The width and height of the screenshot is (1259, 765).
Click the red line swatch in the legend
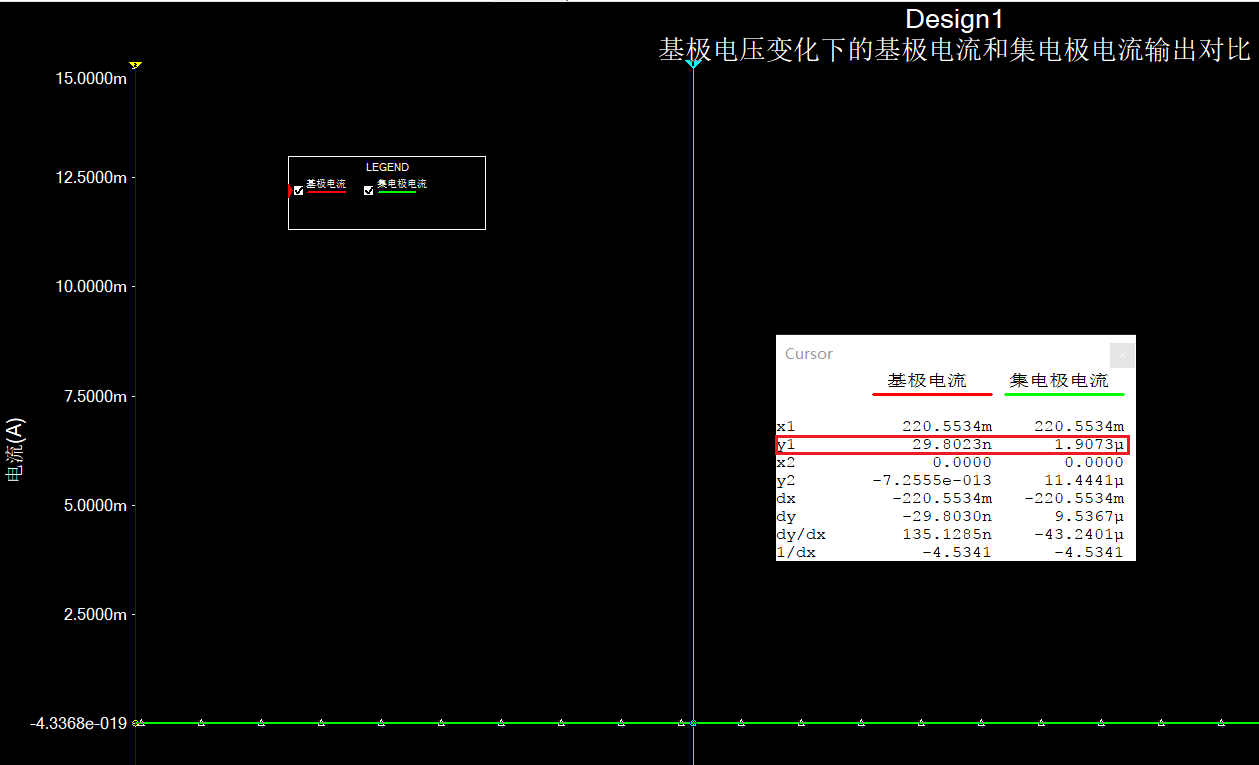point(326,192)
